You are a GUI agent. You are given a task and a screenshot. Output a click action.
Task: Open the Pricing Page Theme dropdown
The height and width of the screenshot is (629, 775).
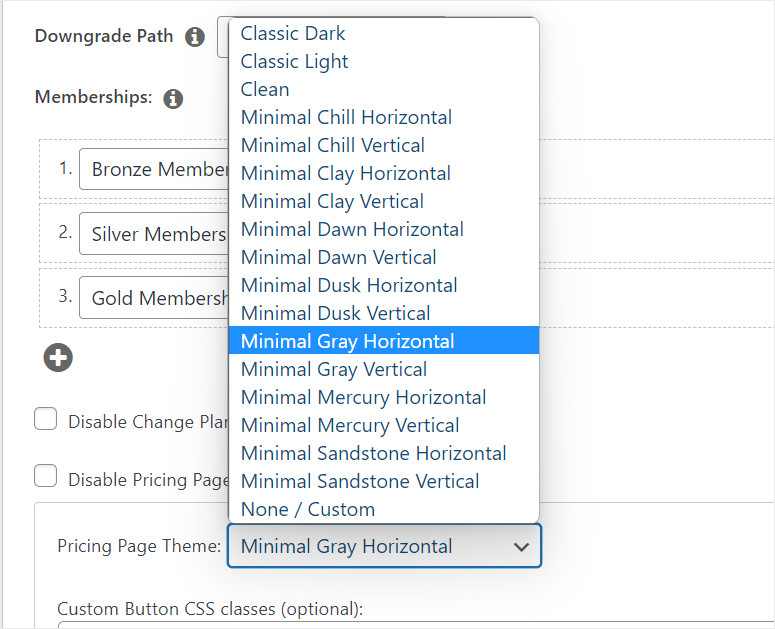(x=384, y=547)
